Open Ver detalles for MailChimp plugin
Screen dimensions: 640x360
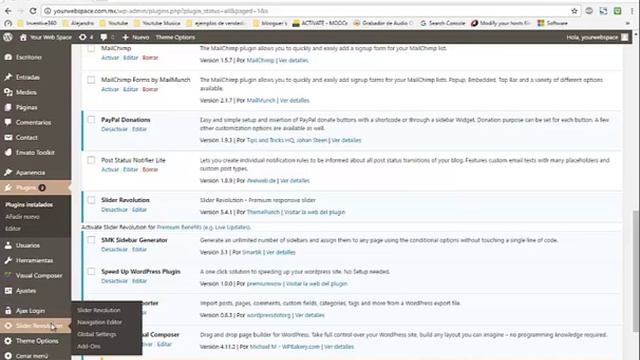point(293,60)
